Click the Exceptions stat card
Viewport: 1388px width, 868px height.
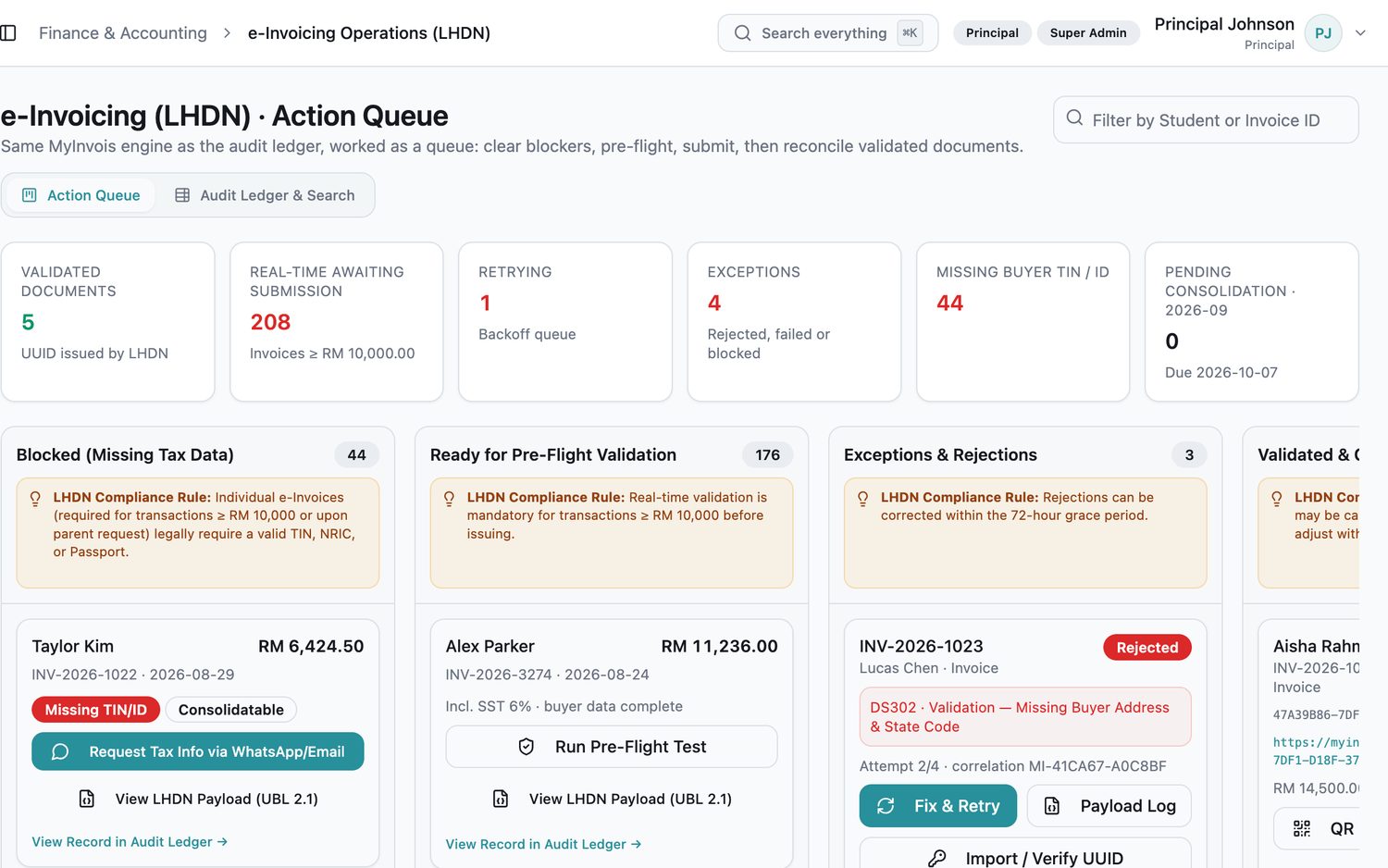794,322
